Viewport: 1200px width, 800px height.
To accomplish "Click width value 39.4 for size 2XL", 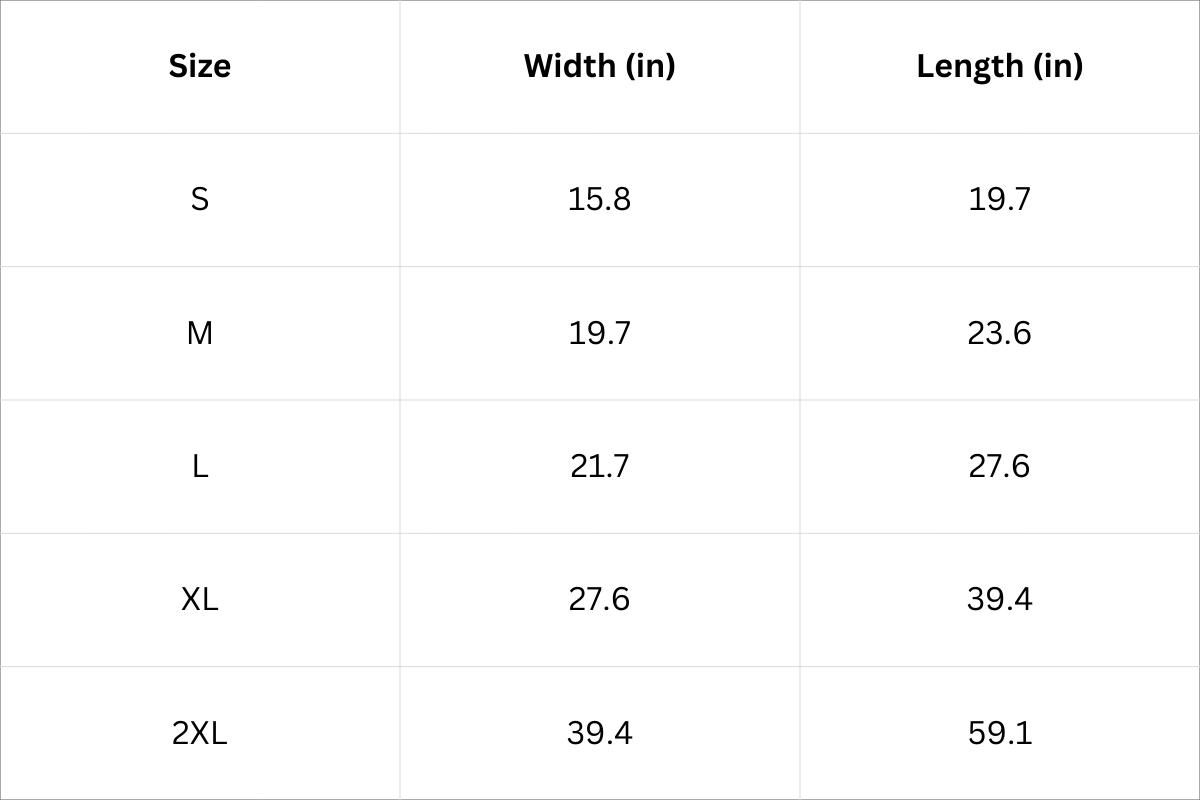I will pos(599,733).
